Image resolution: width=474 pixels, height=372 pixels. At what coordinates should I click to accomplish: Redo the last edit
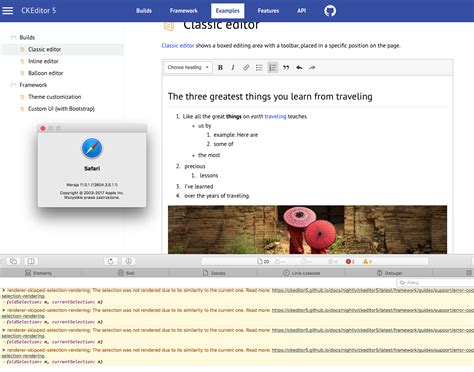312,68
